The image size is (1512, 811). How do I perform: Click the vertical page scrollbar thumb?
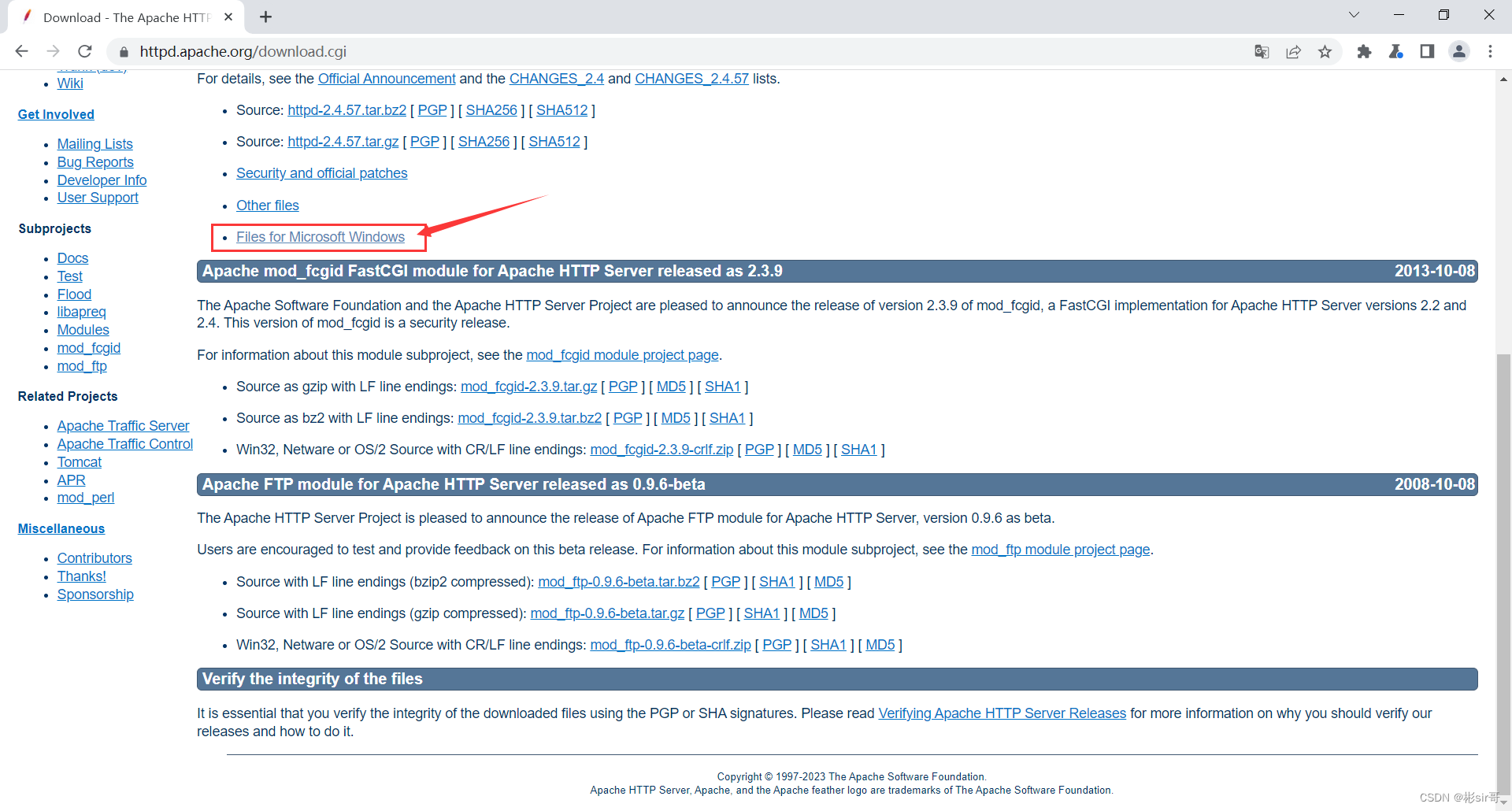[1503, 575]
